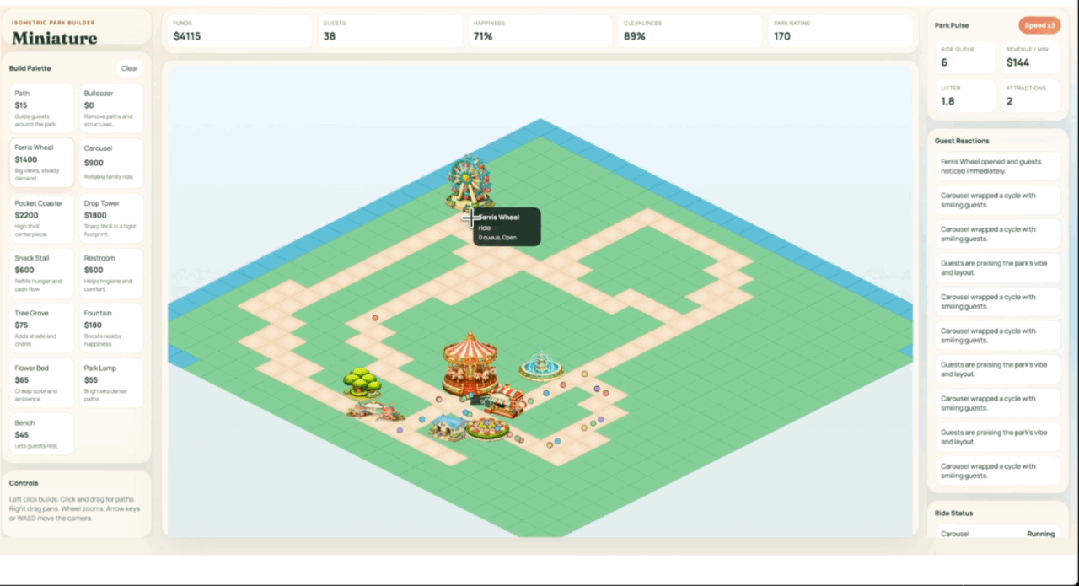Select the Park Lamp build card
Screen dimensions: 1079x586
click(x=111, y=383)
